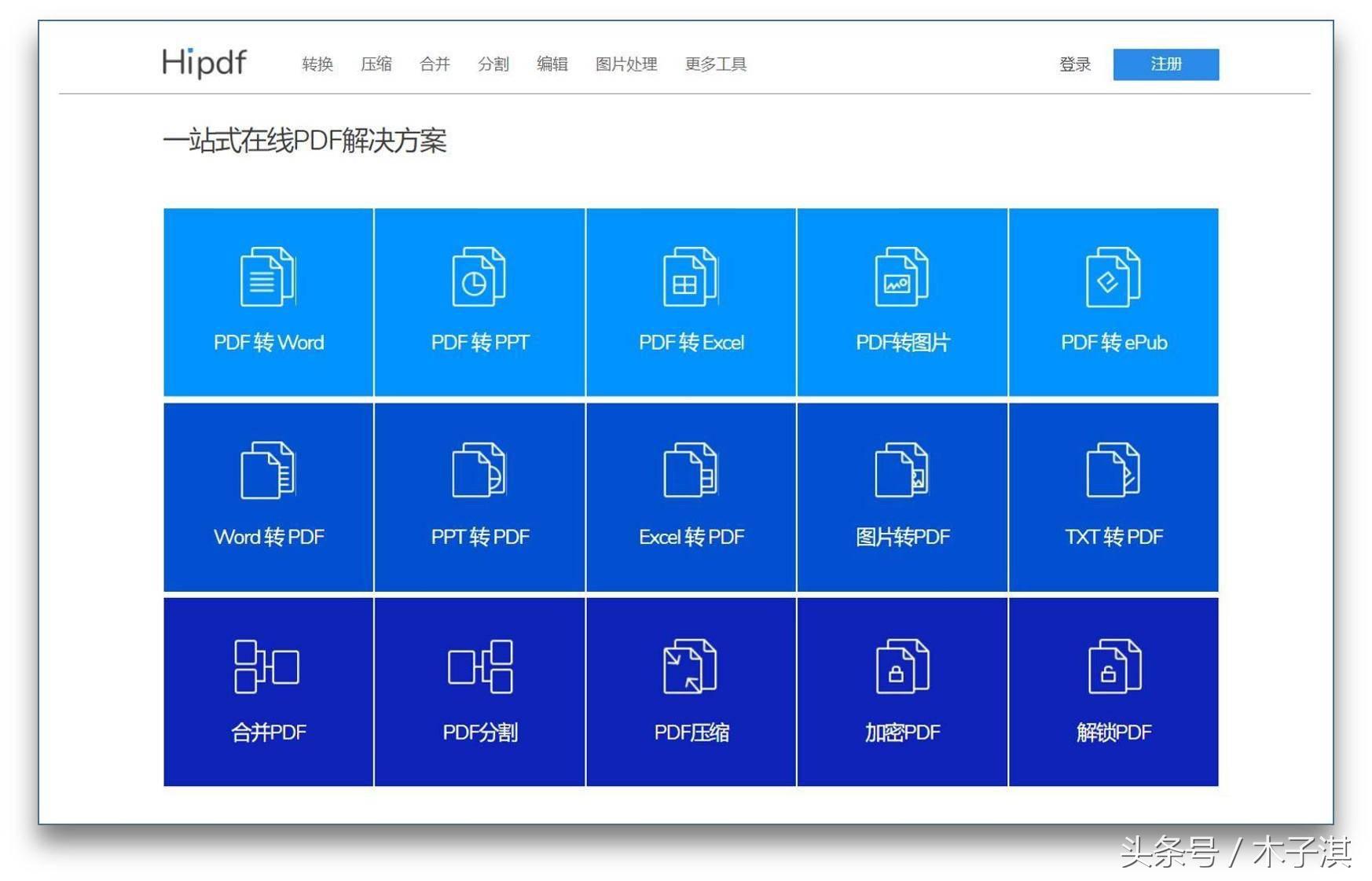
Task: Open the Excel 转 PDF converter
Action: click(x=690, y=496)
